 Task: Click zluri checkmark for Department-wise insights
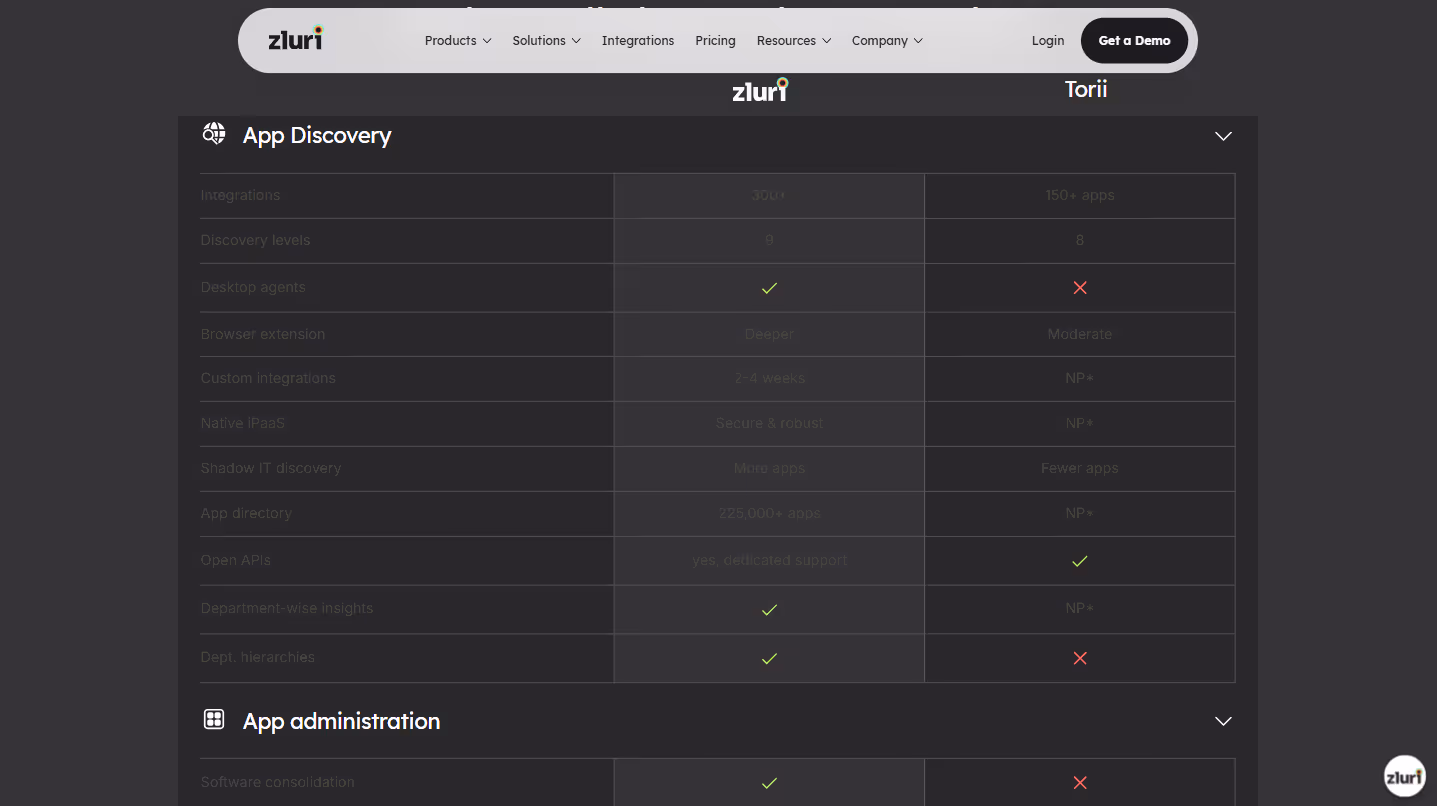click(769, 609)
